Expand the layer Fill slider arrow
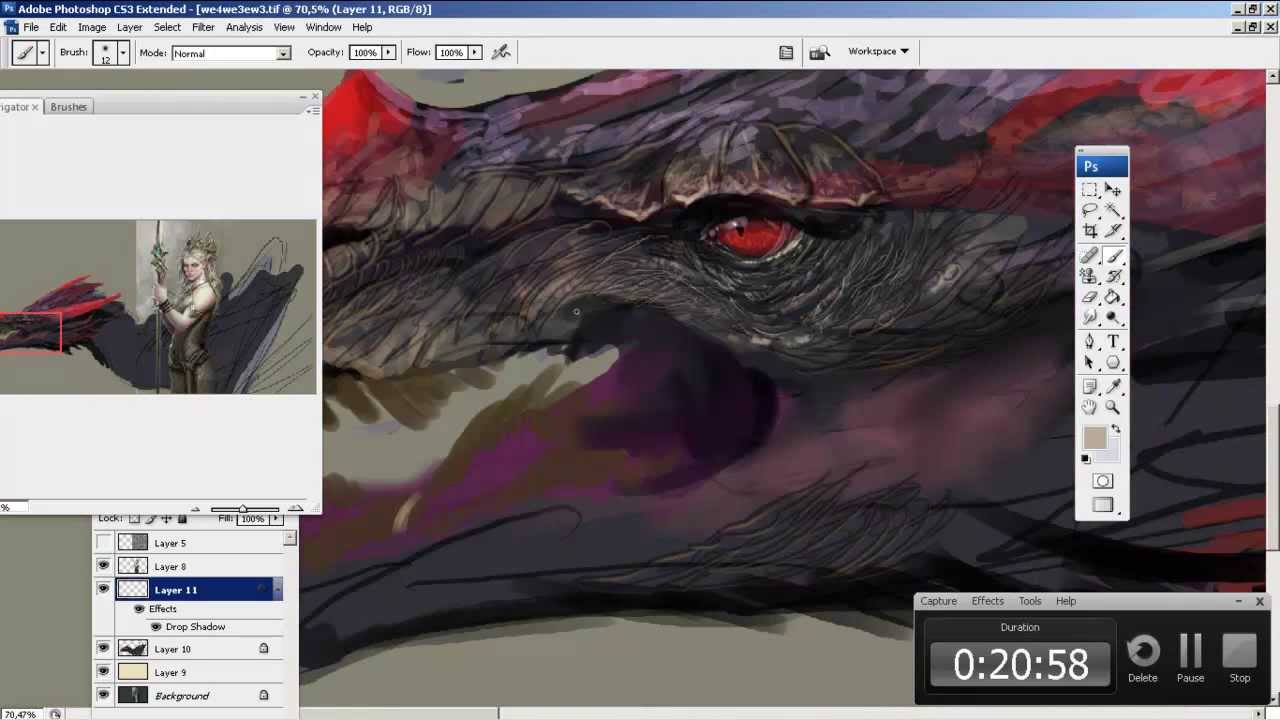 tap(275, 519)
